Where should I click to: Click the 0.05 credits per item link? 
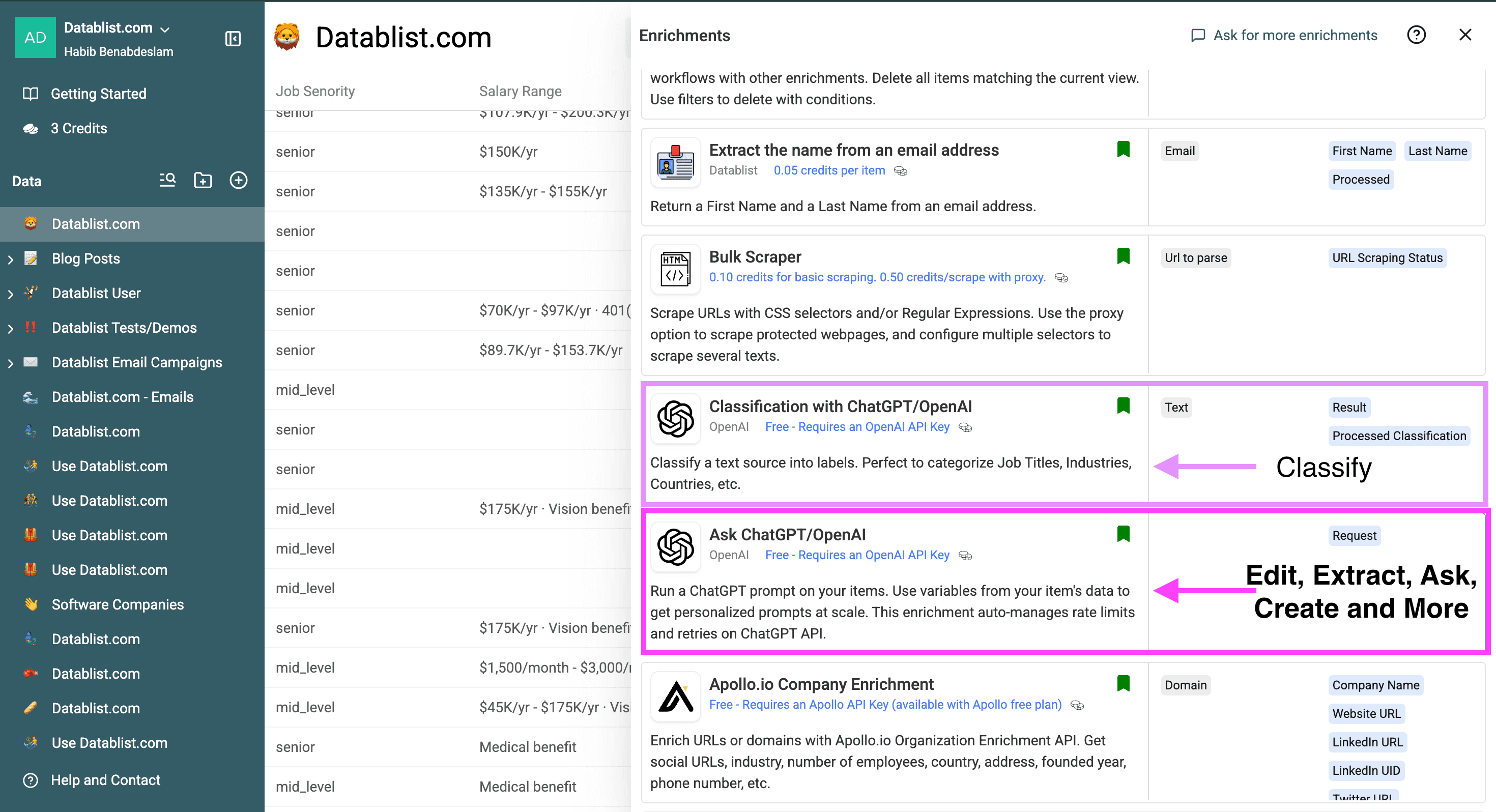click(829, 170)
